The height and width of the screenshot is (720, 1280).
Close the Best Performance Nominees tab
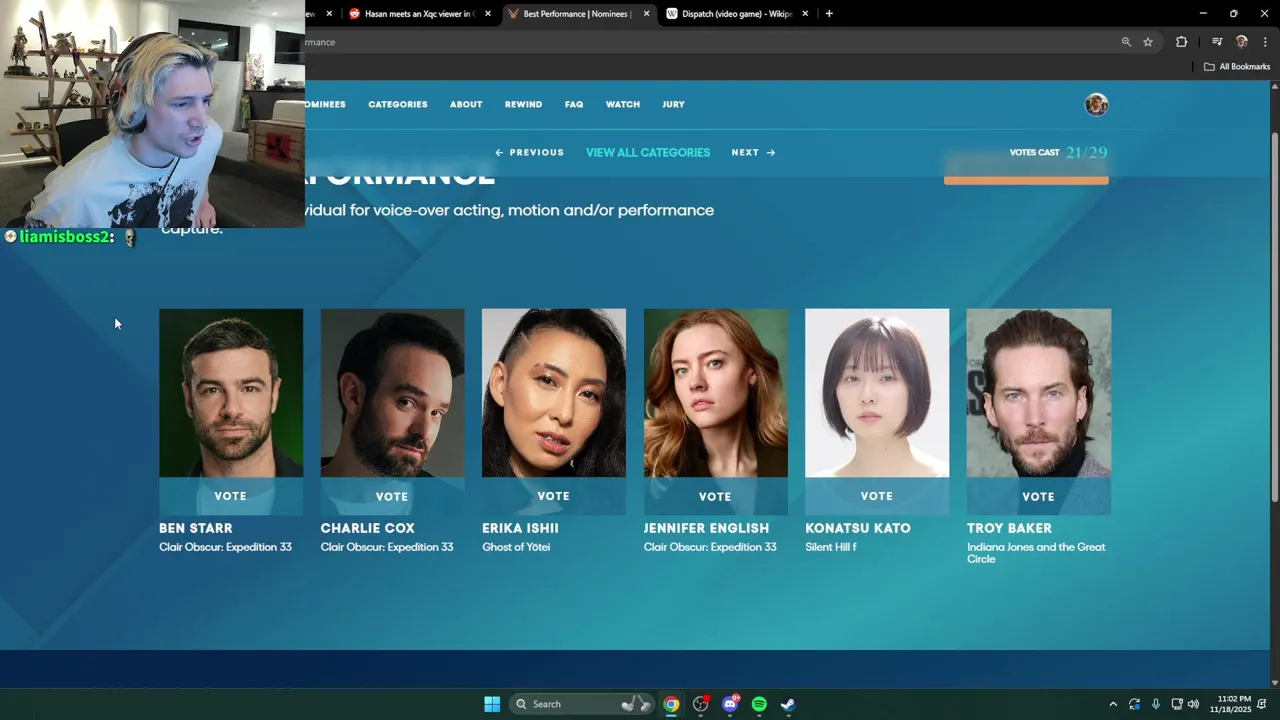(646, 14)
